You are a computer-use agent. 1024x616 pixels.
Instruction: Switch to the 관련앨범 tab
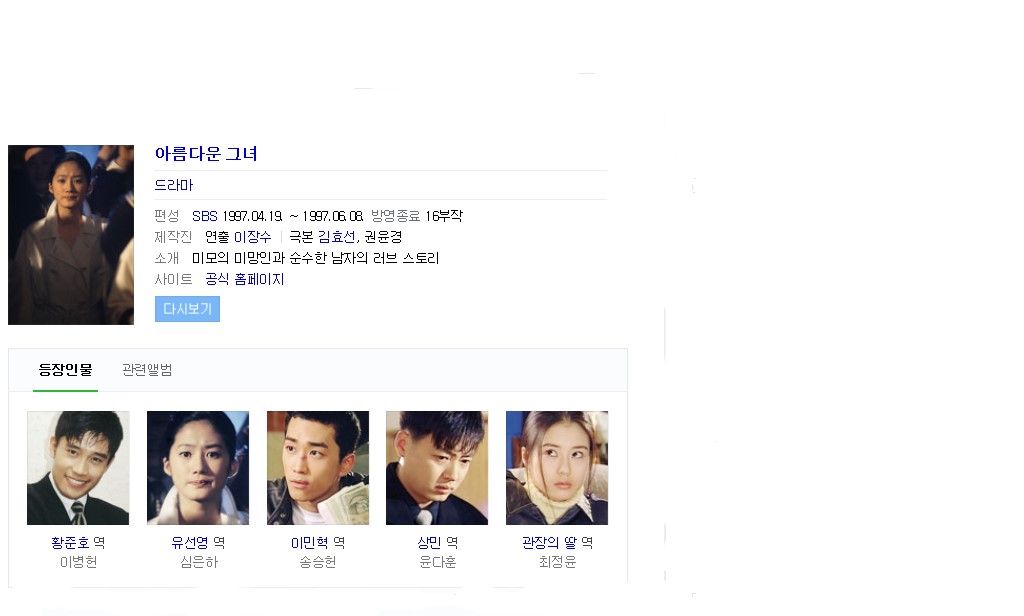click(147, 370)
